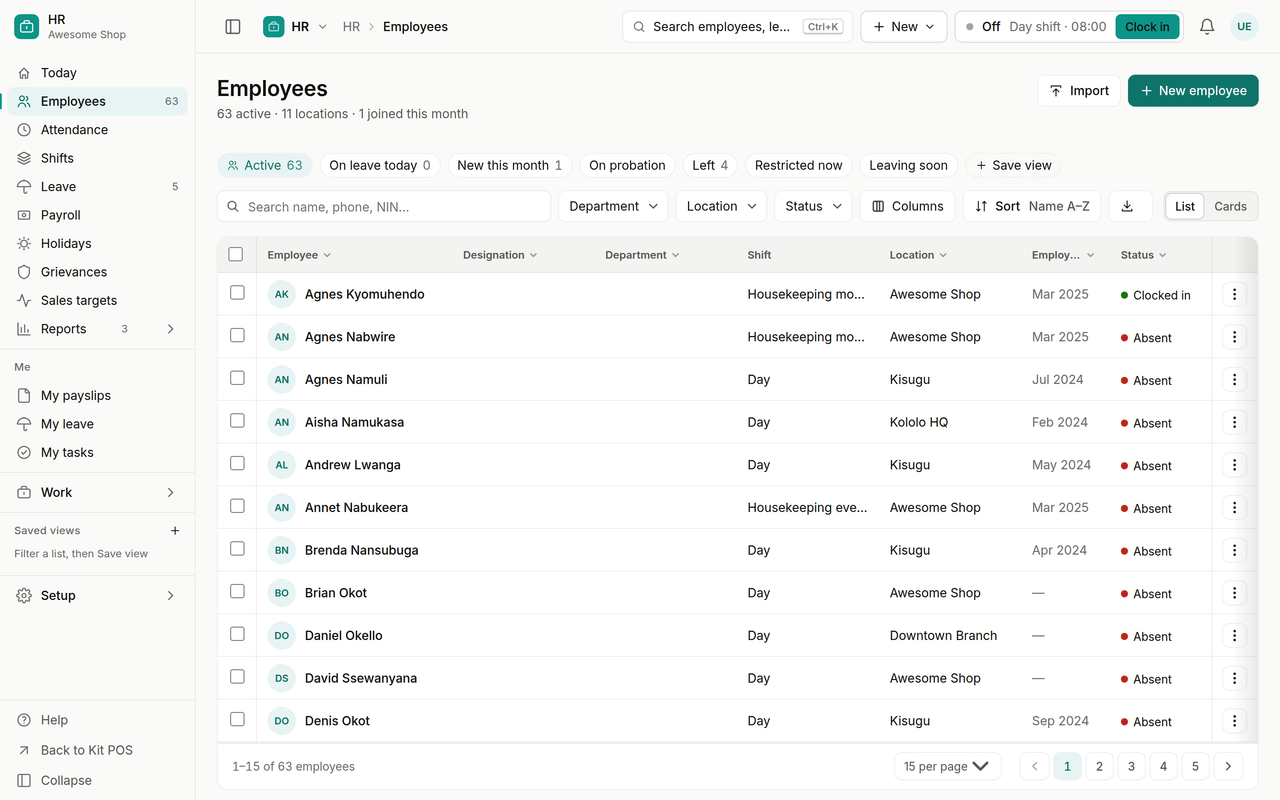
Task: Toggle the sidebar panel icon
Action: coord(233,27)
